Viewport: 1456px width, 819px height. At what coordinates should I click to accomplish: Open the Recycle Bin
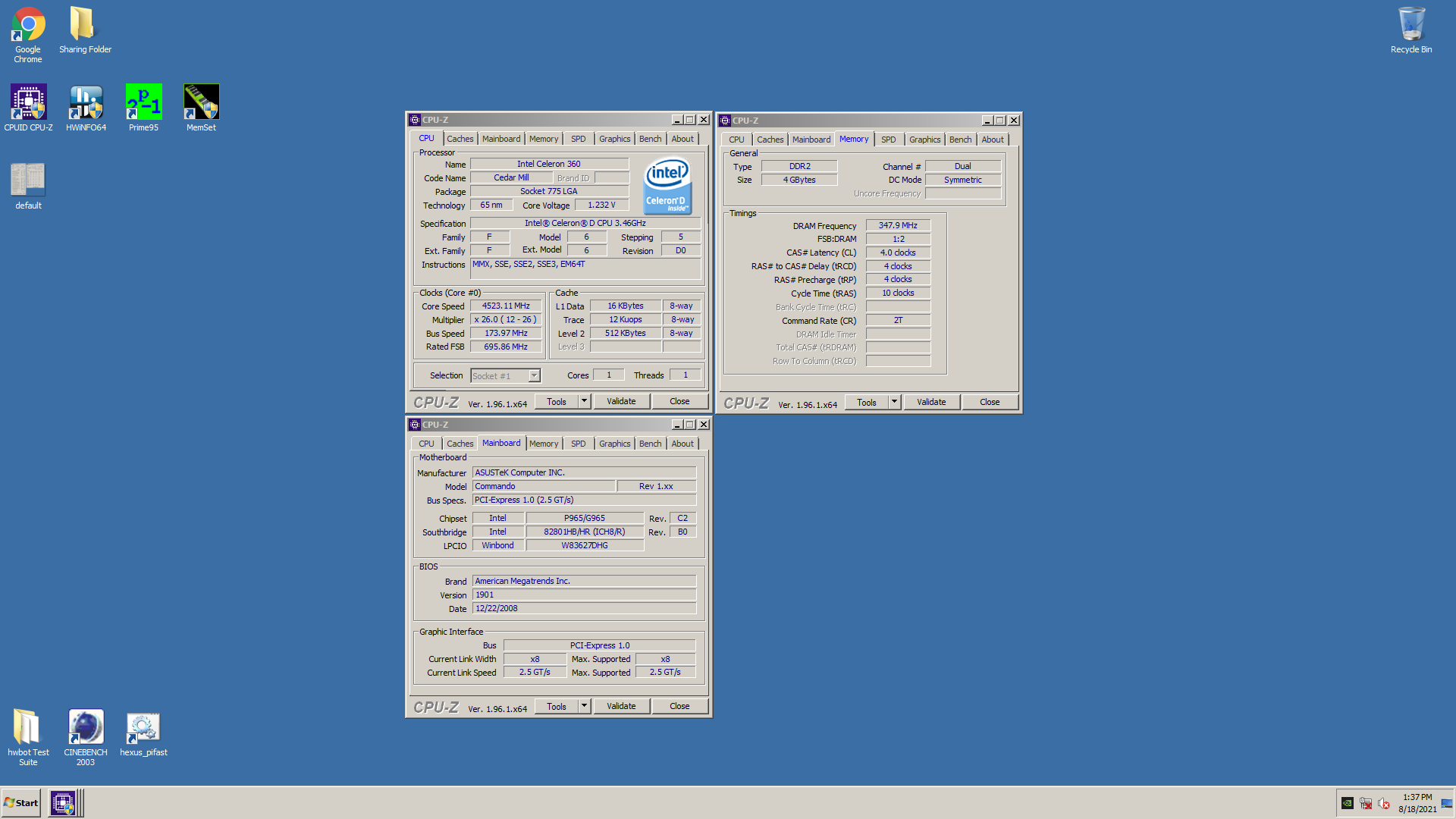(1411, 30)
